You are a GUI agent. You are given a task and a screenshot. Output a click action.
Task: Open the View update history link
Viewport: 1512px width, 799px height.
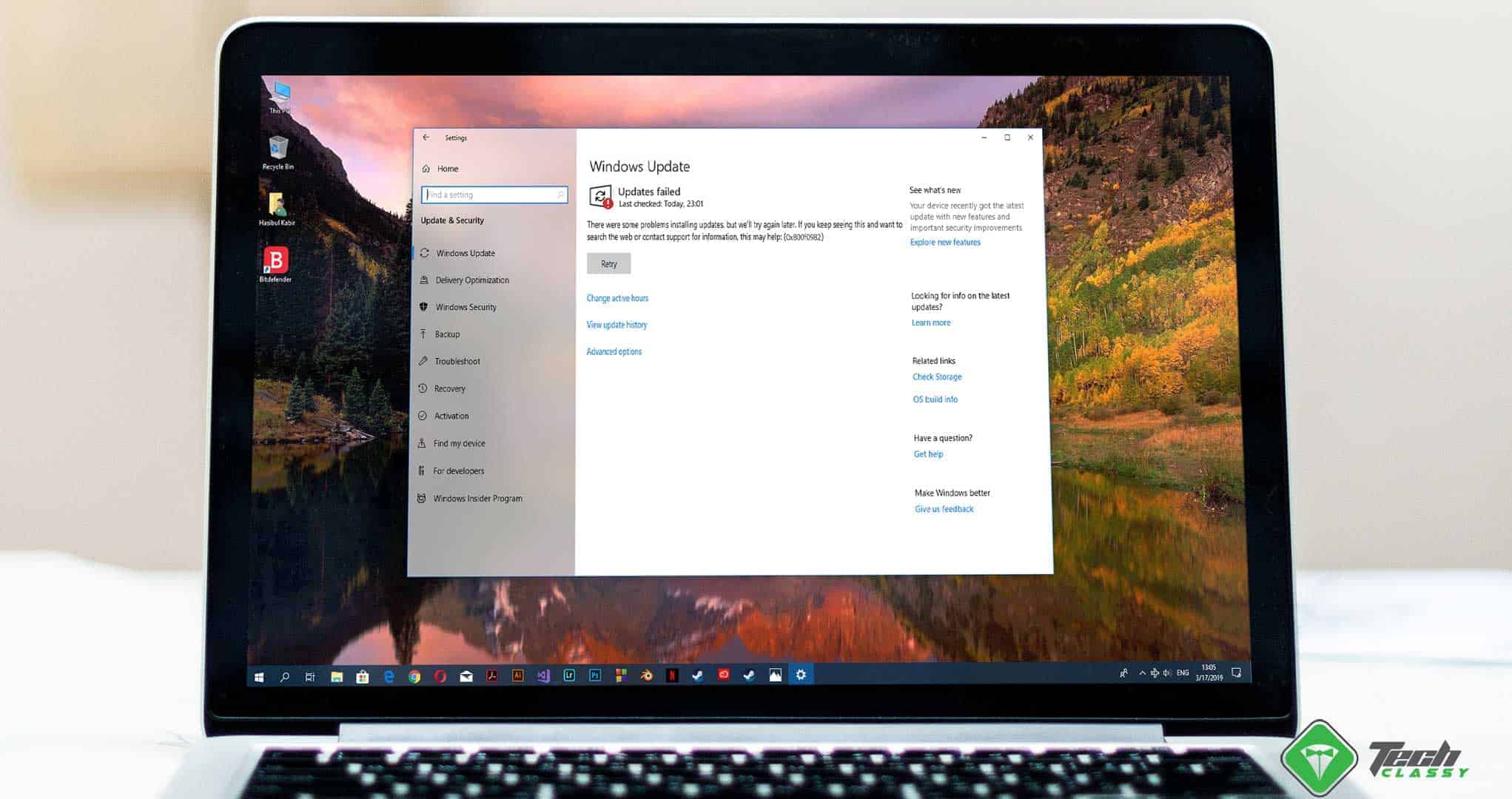[616, 325]
